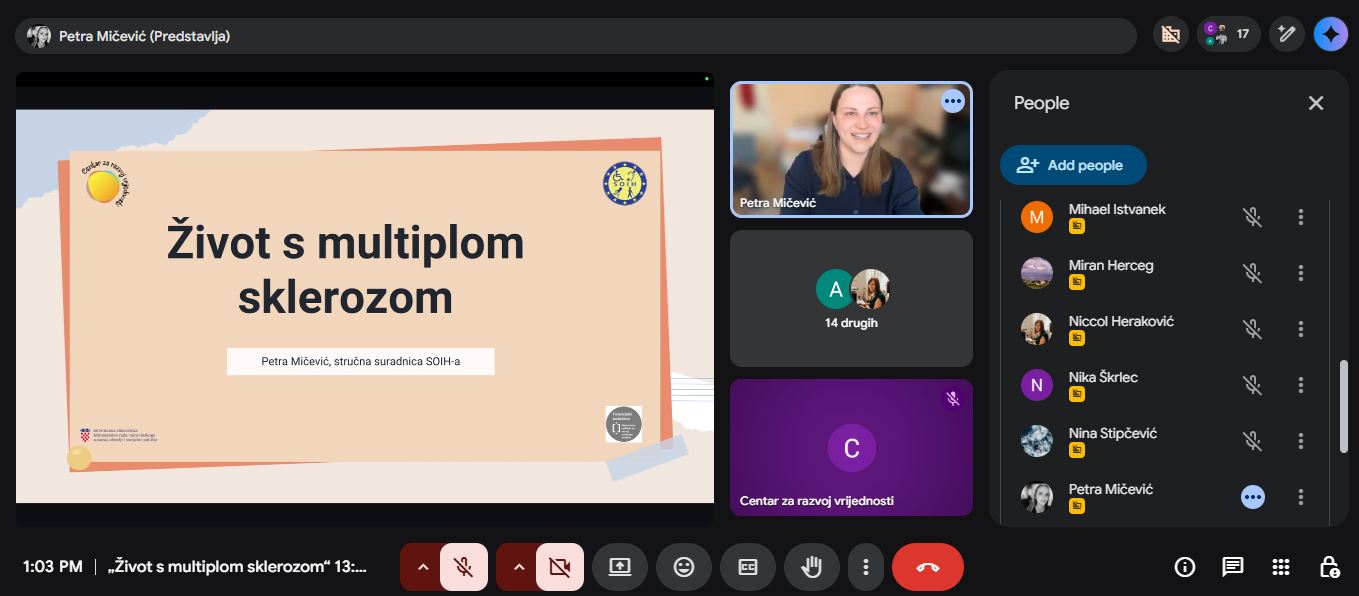Open the chat messages panel
Image resolution: width=1359 pixels, height=596 pixels.
(x=1233, y=567)
